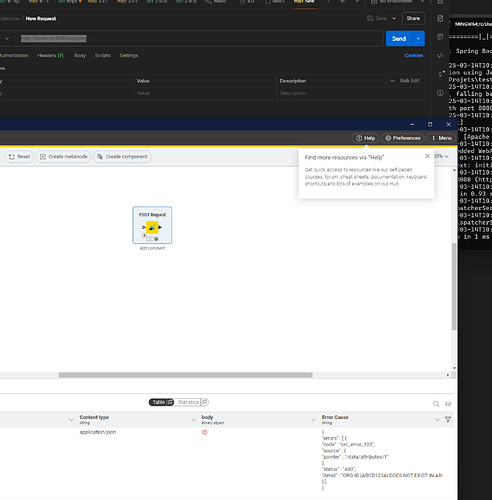The image size is (492, 500).
Task: Click the POST Request node output port
Action: pos(160,227)
